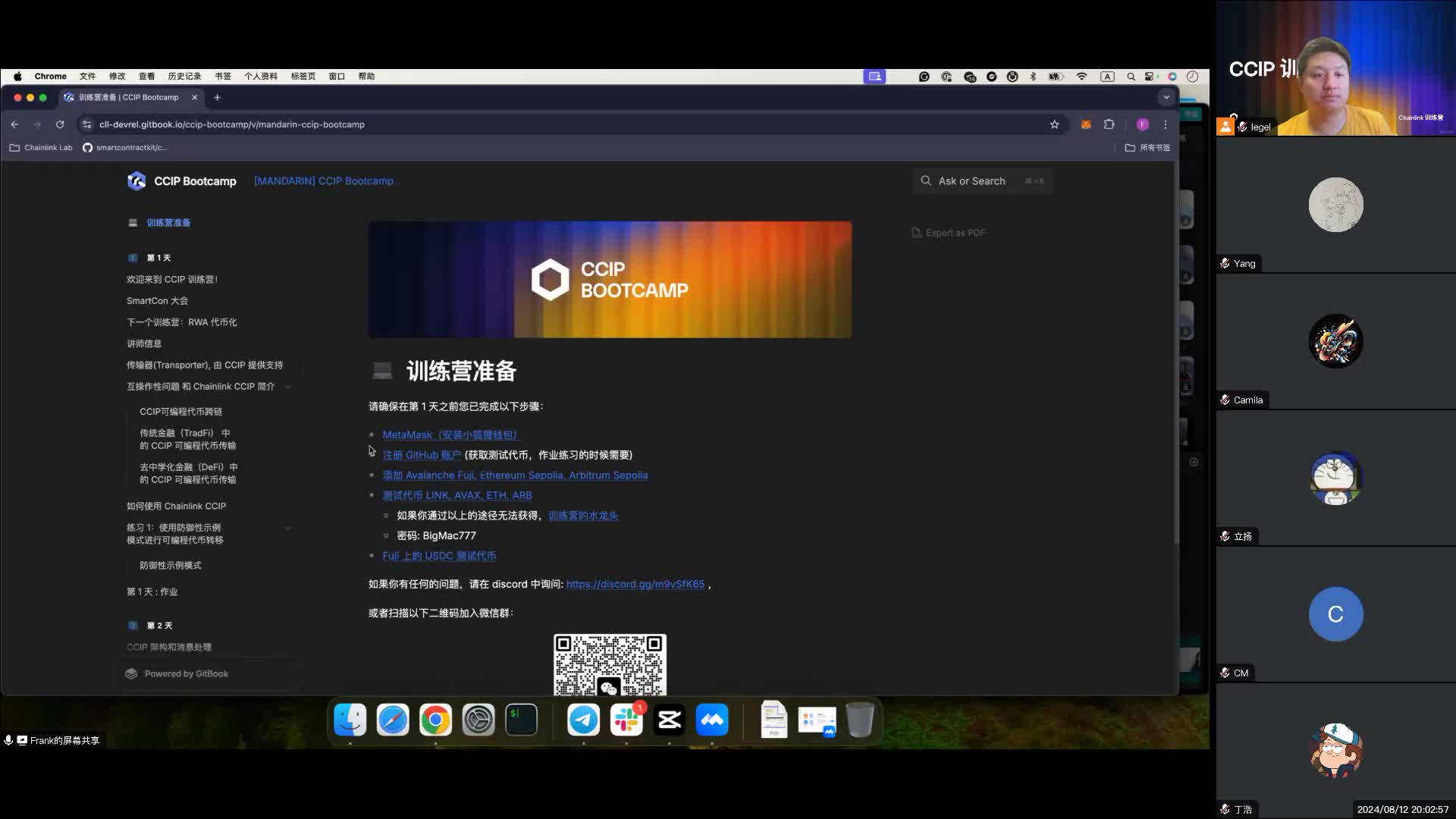Open the discord.gg/m9vSfK65 link
The width and height of the screenshot is (1456, 819).
click(x=635, y=584)
